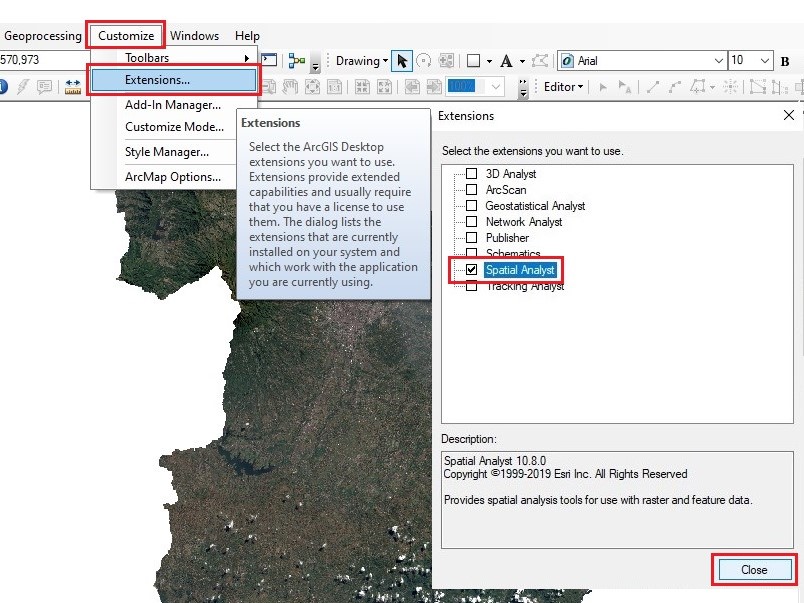Click the HTML Popup tool icon
804x603 pixels.
click(45, 87)
